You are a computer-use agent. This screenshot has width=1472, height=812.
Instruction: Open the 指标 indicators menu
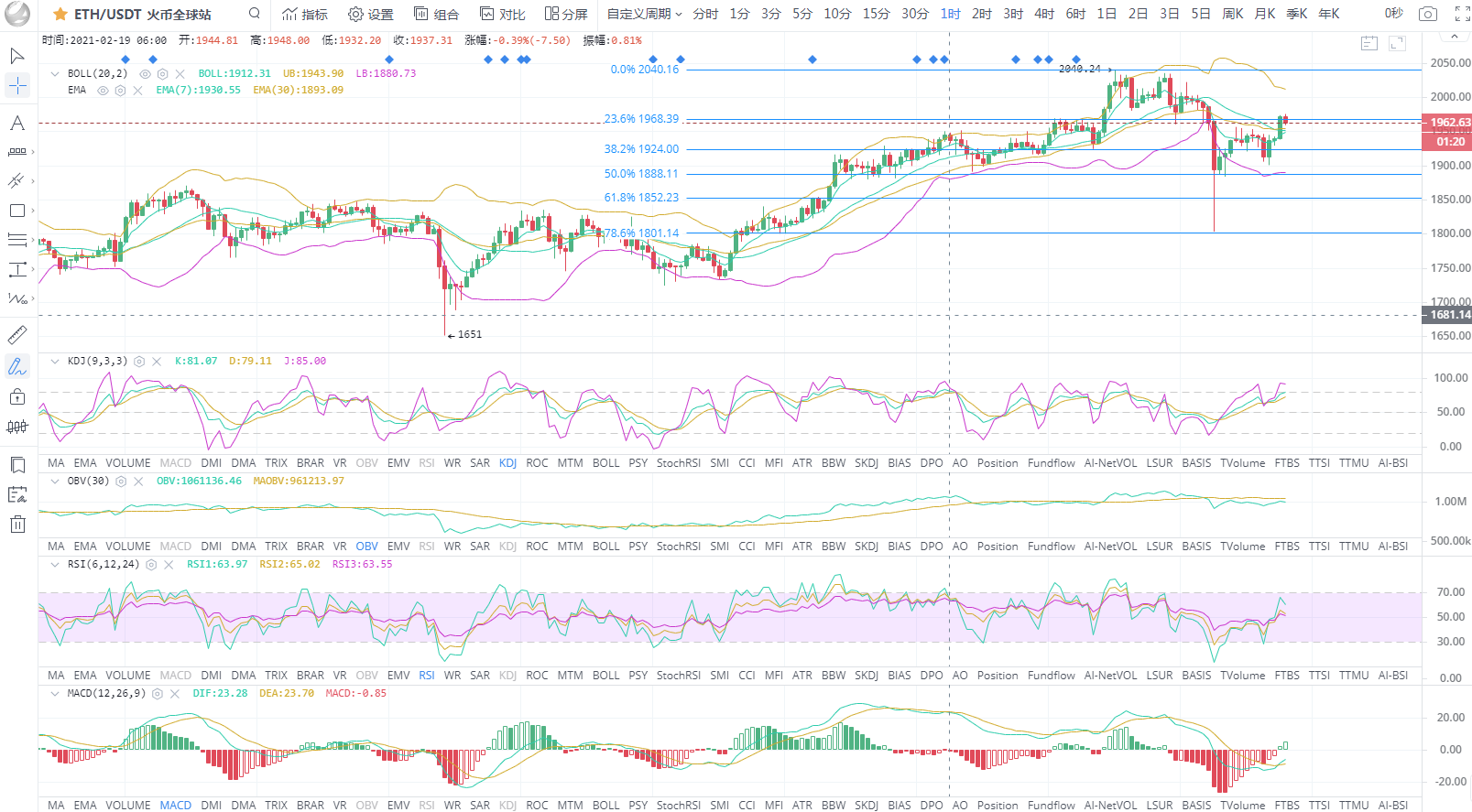(305, 14)
